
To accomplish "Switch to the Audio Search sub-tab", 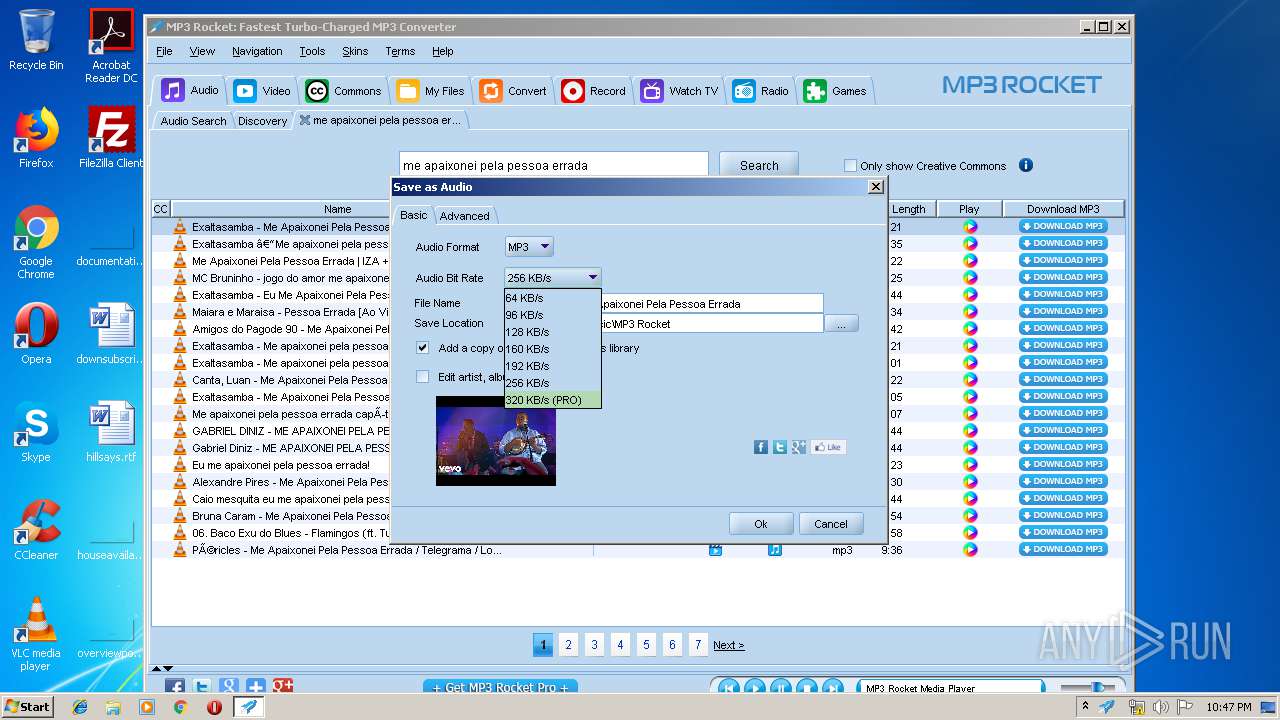I will click(193, 121).
